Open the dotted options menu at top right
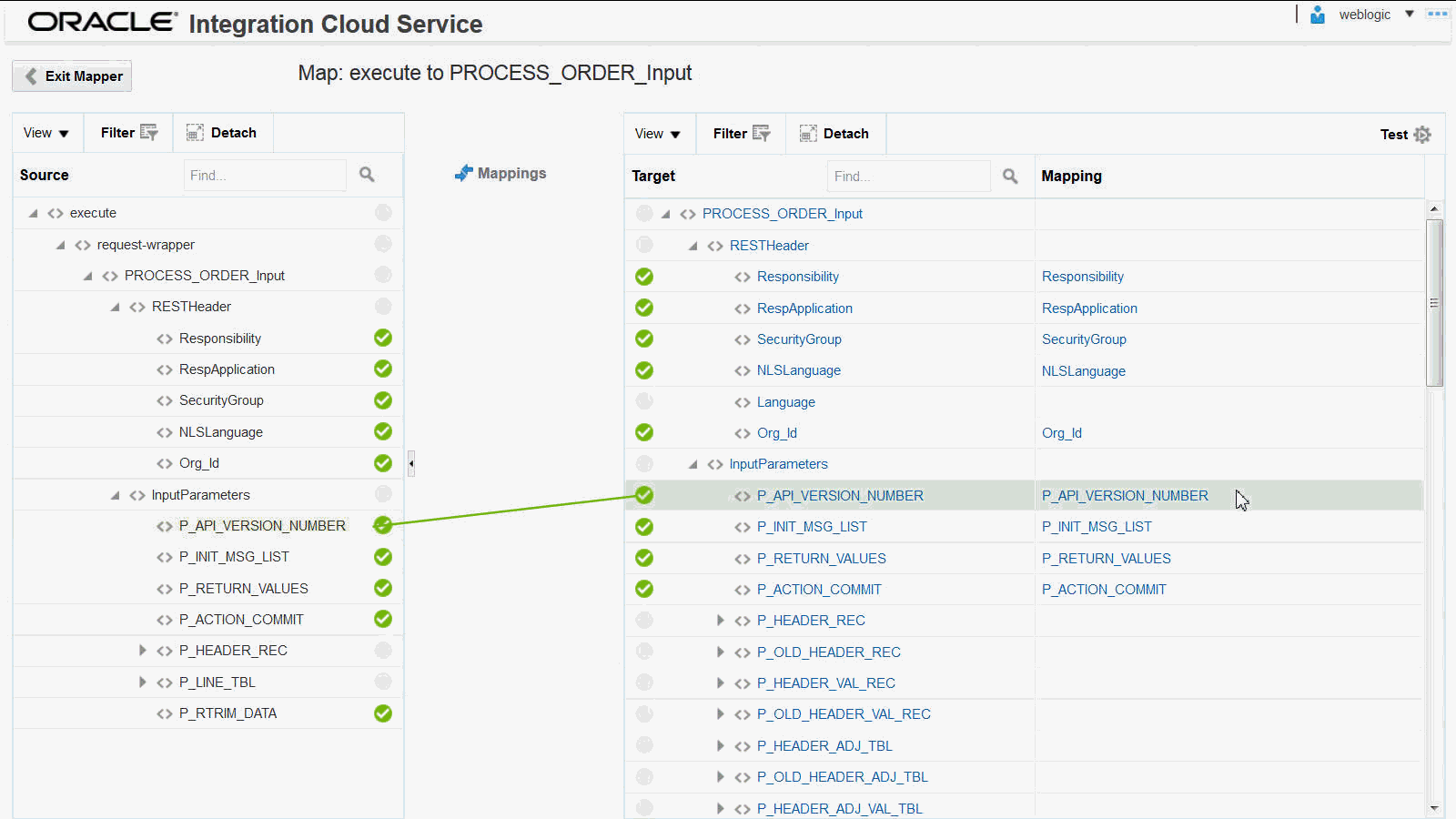 click(1438, 14)
